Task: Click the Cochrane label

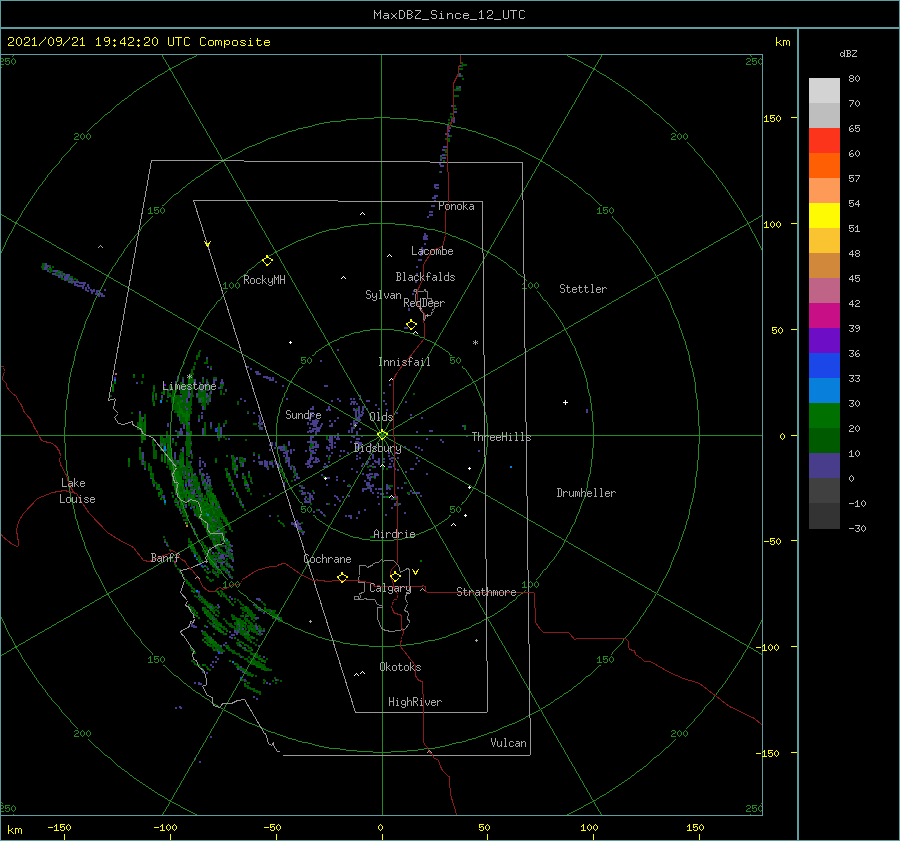Action: coord(327,559)
